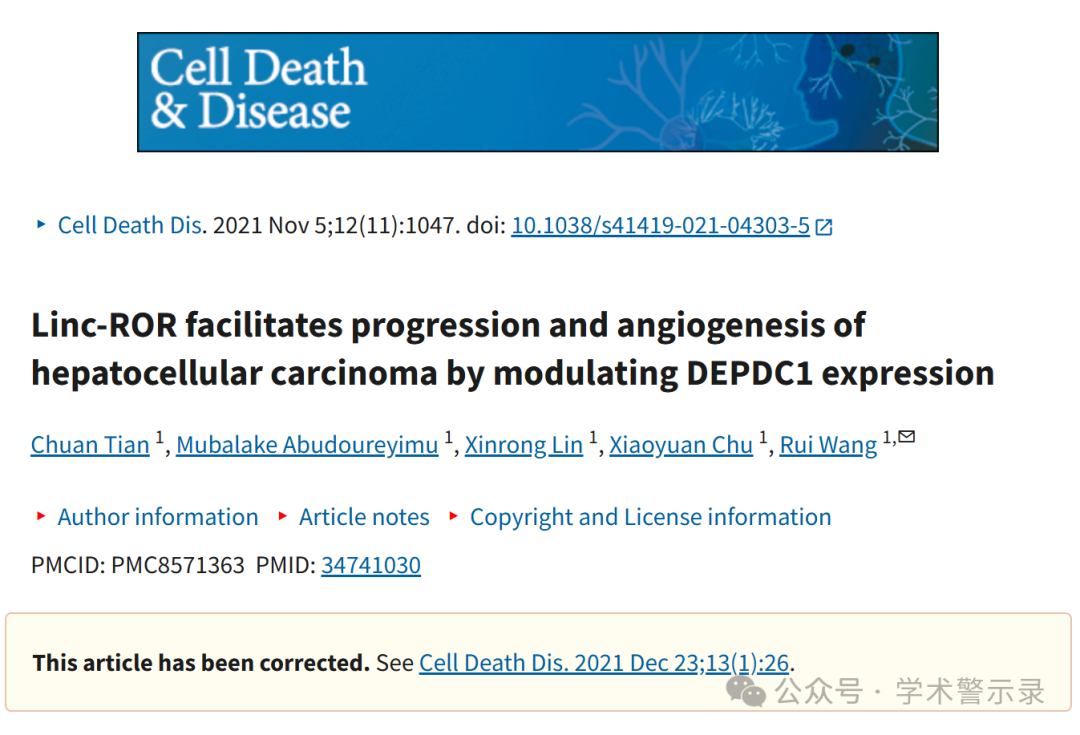Open author Chuan Tian's link

click(90, 445)
